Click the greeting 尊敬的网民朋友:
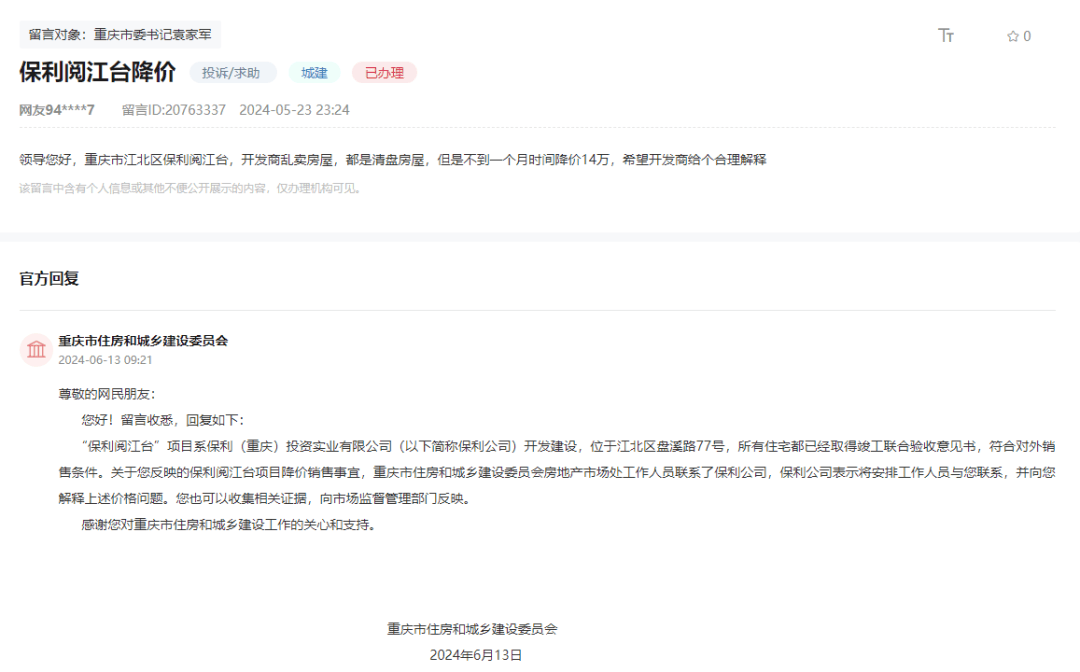Viewport: 1080px width, 672px height. 107,394
